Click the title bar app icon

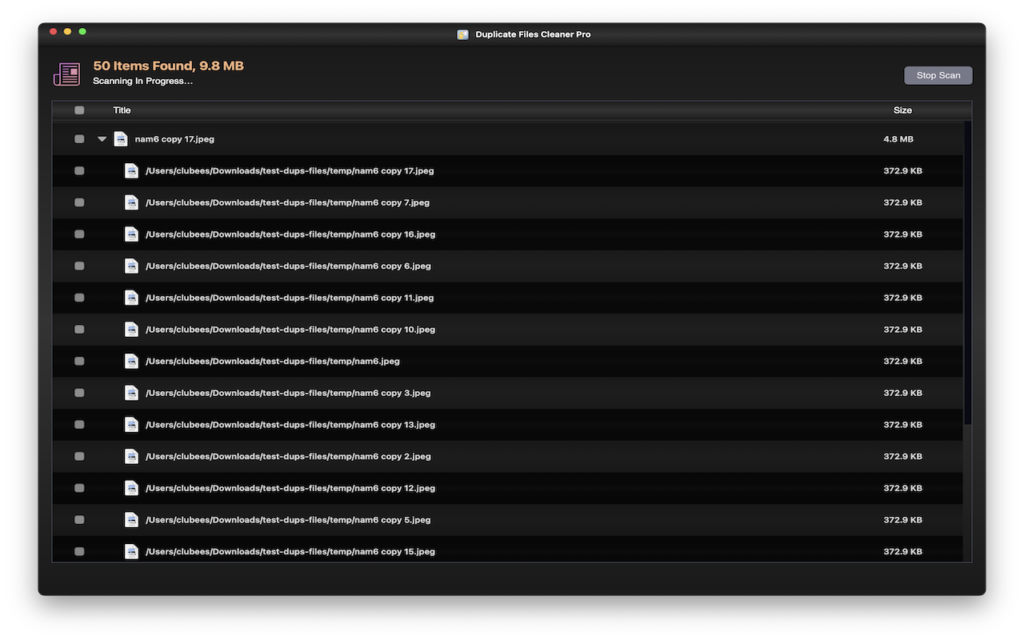(x=462, y=35)
